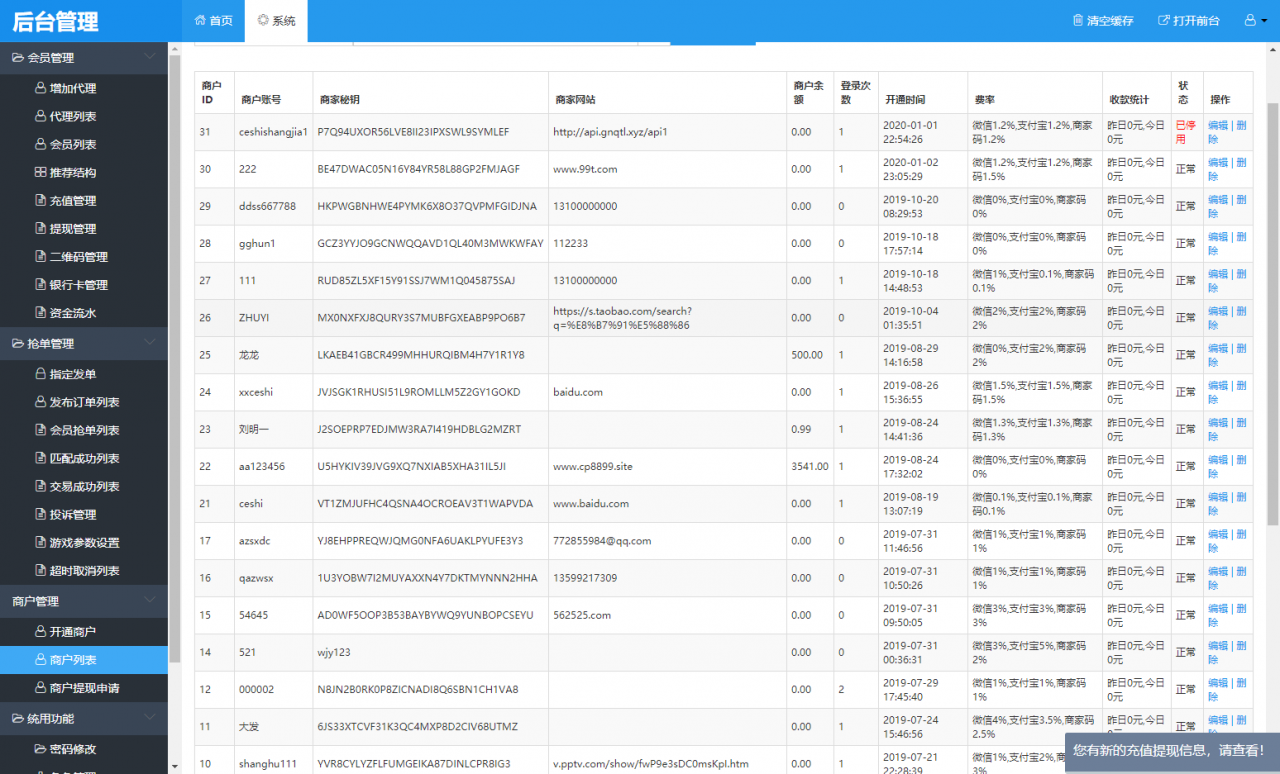Click the 充值管理 document icon
Image resolution: width=1280 pixels, height=774 pixels.
point(40,200)
